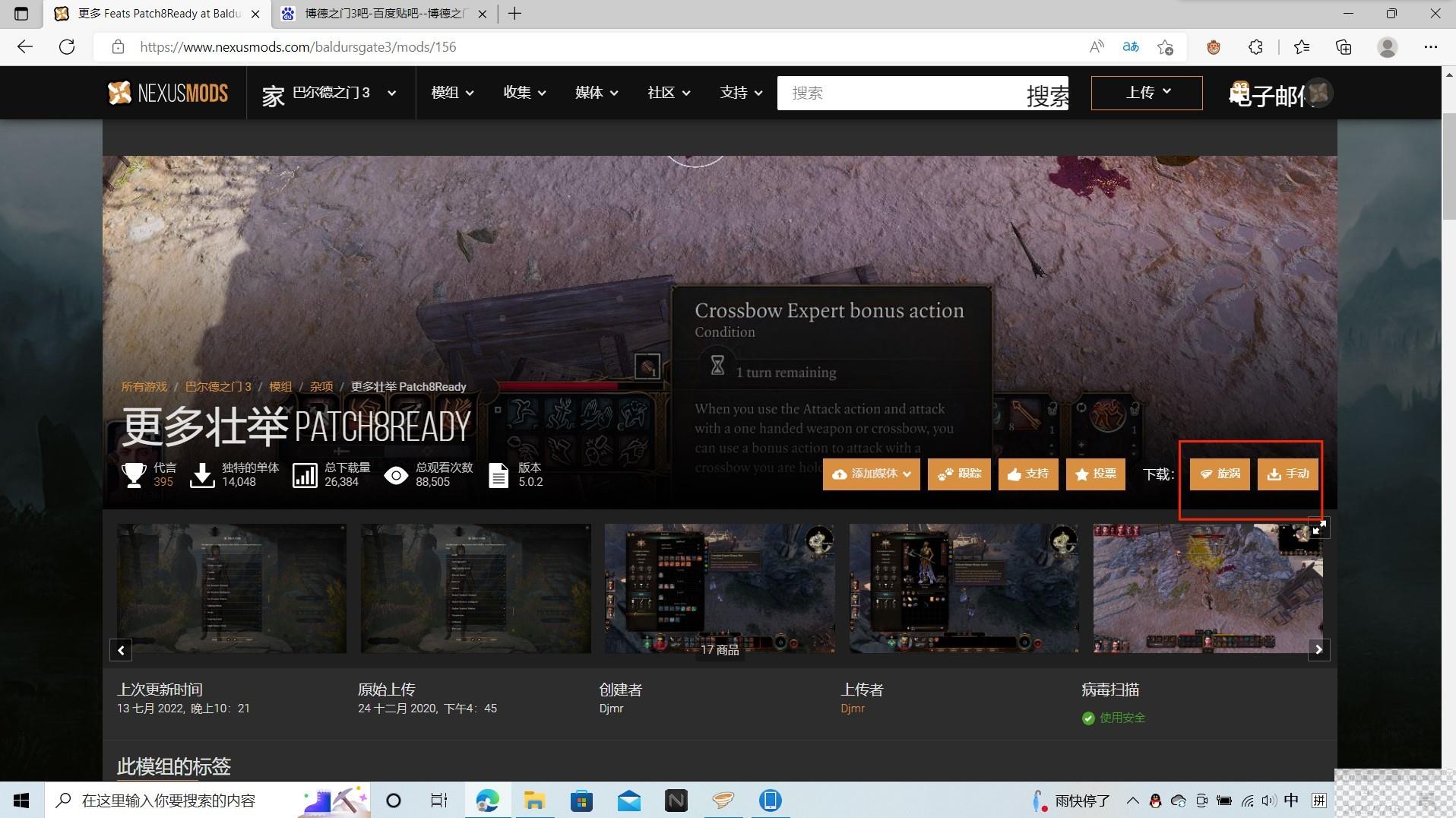Open Task View on taskbar
This screenshot has height=818, width=1456.
coord(438,801)
